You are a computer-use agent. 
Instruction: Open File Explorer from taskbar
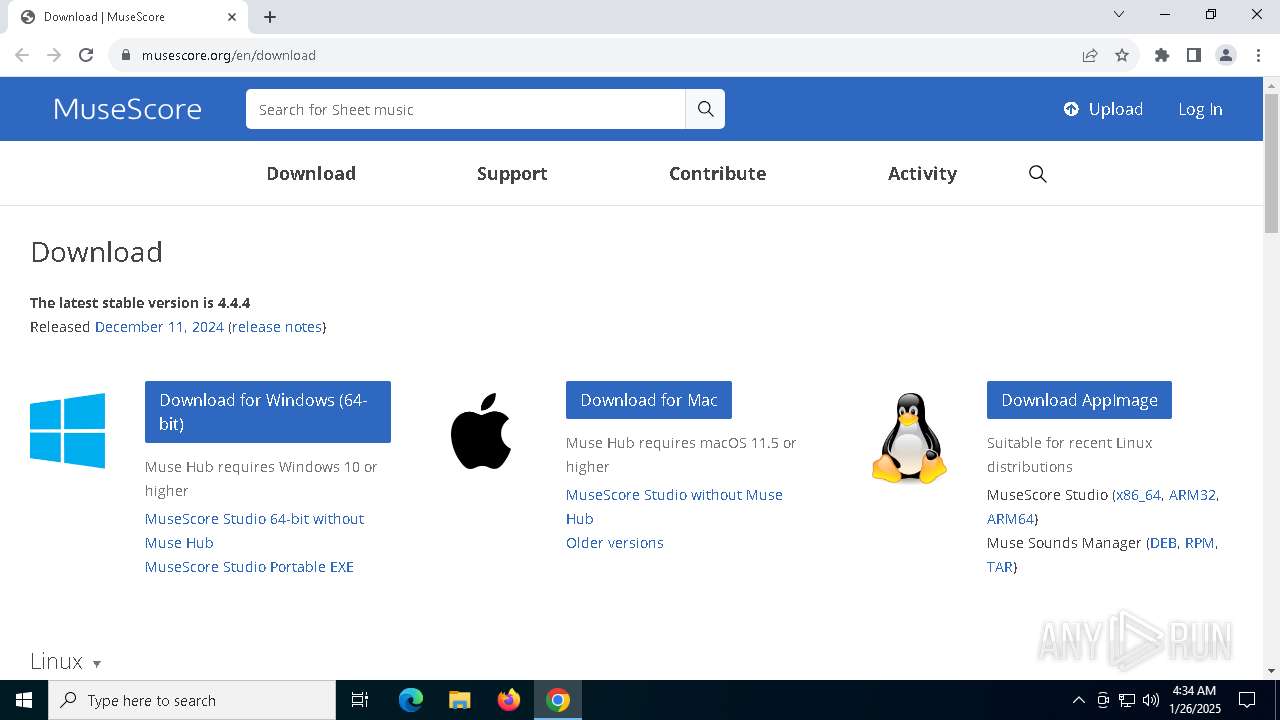pos(460,700)
